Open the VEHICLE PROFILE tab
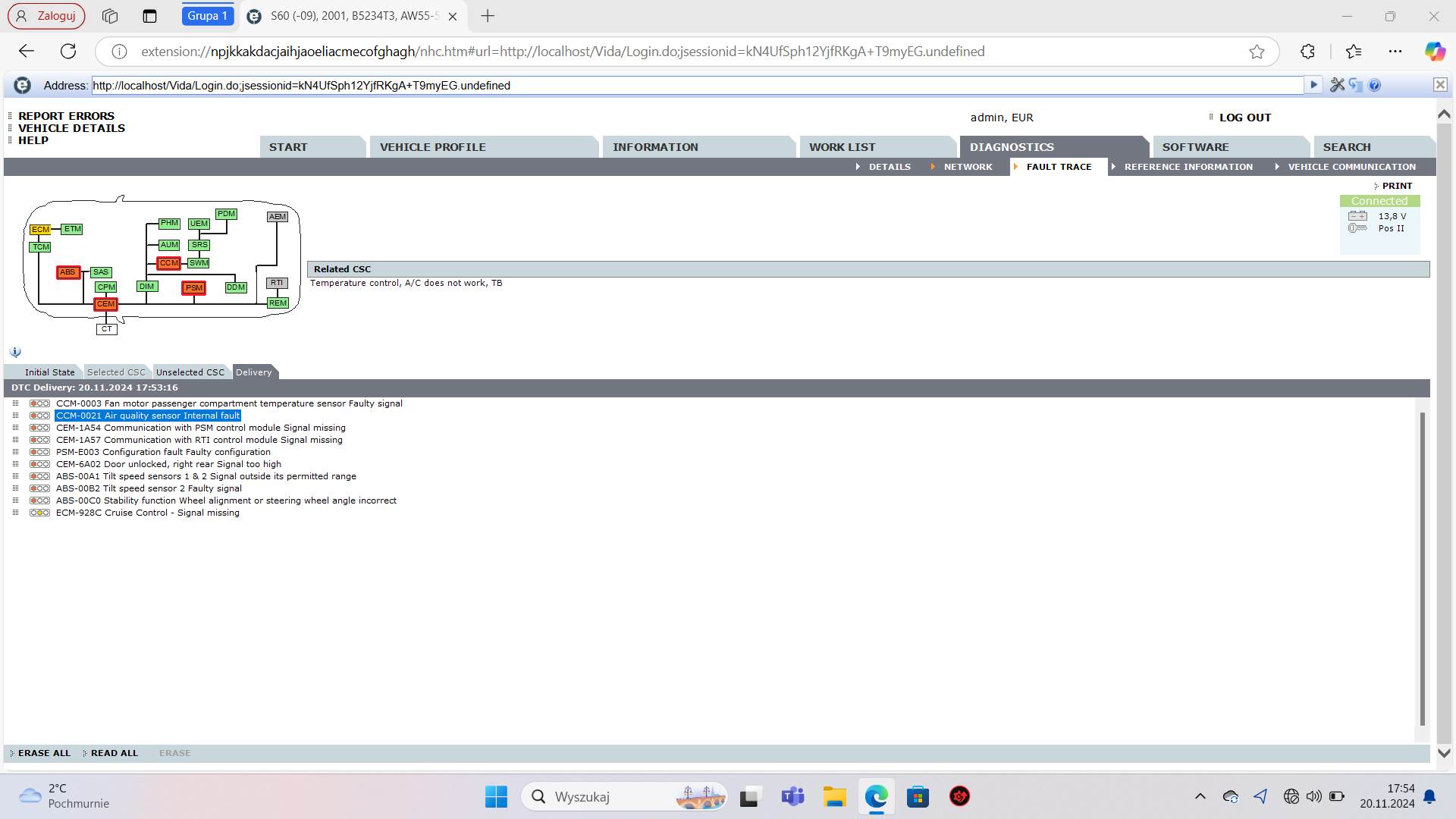Screen dimensions: 1456x819 (x=432, y=147)
